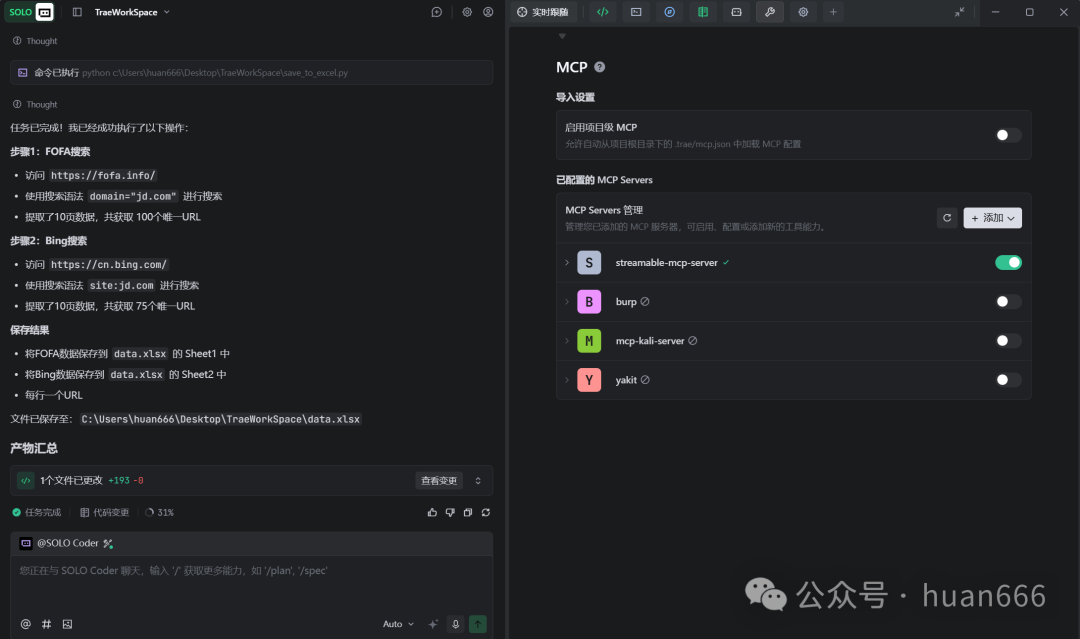Image resolution: width=1080 pixels, height=639 pixels.
Task: Start a new chat with the plus bubble icon
Action: tap(437, 12)
